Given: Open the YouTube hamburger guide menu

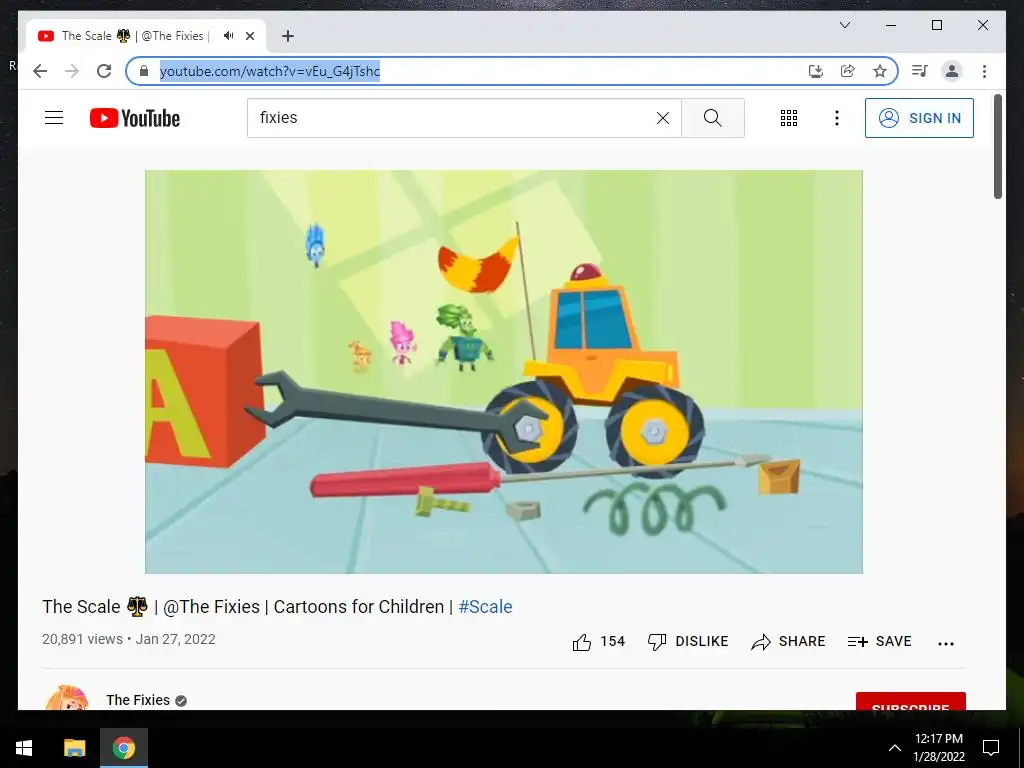Looking at the screenshot, I should [x=54, y=118].
